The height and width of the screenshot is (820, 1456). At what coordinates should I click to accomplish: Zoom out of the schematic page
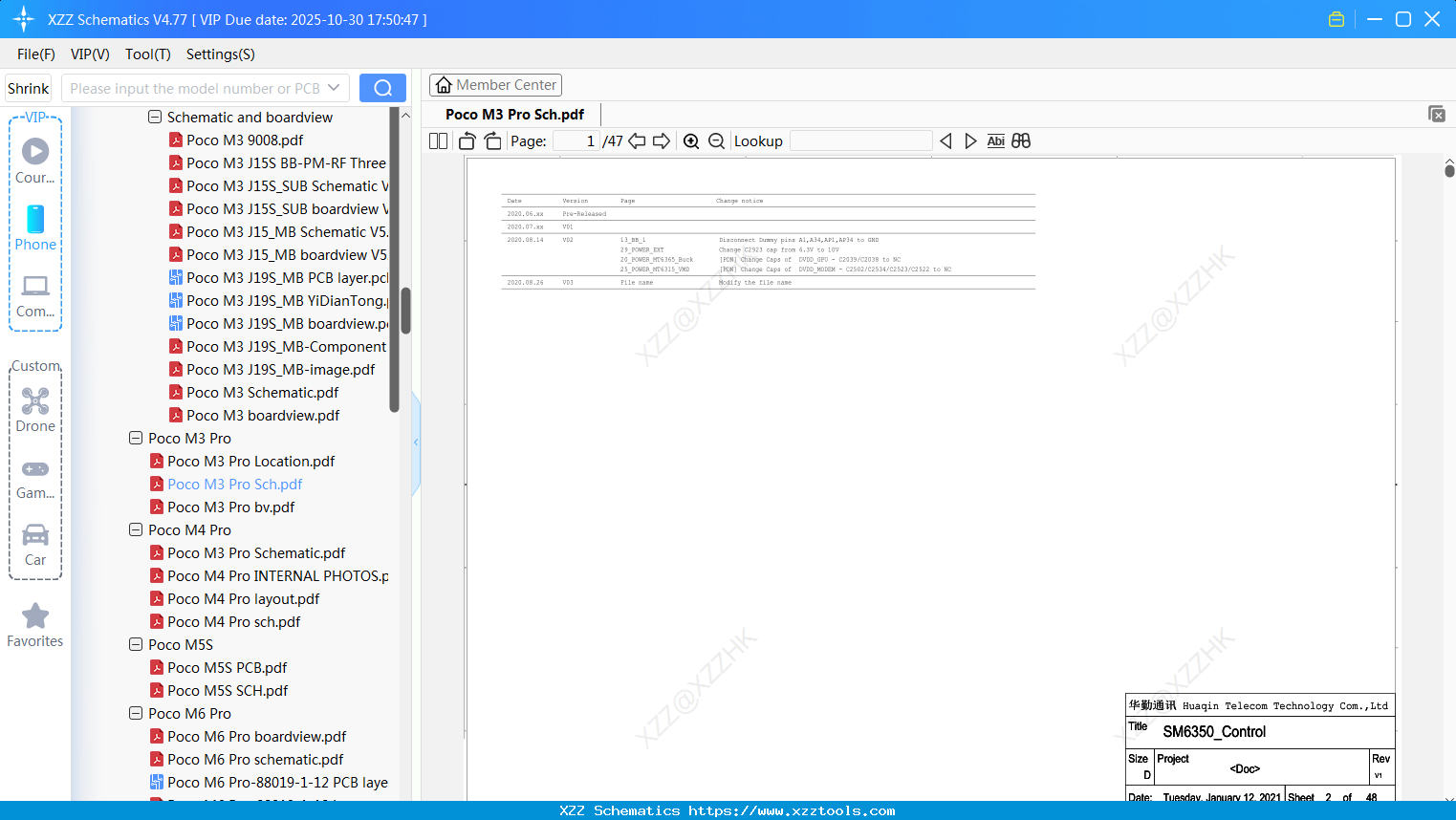[717, 141]
